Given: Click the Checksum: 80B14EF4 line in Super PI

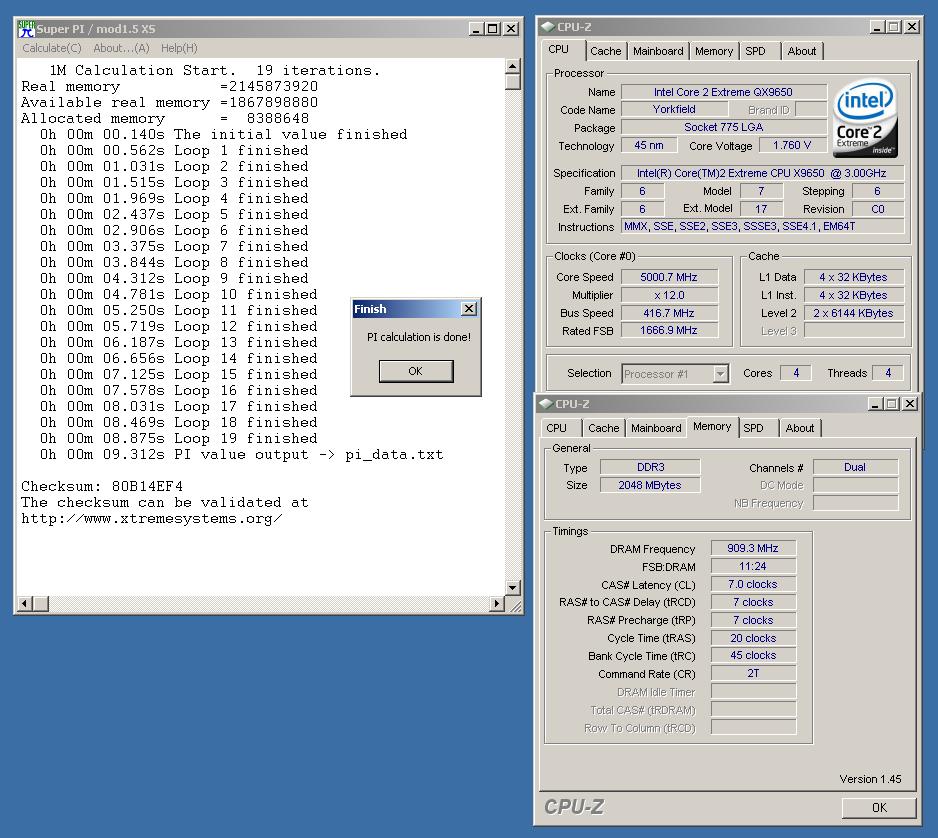Looking at the screenshot, I should pyautogui.click(x=102, y=486).
